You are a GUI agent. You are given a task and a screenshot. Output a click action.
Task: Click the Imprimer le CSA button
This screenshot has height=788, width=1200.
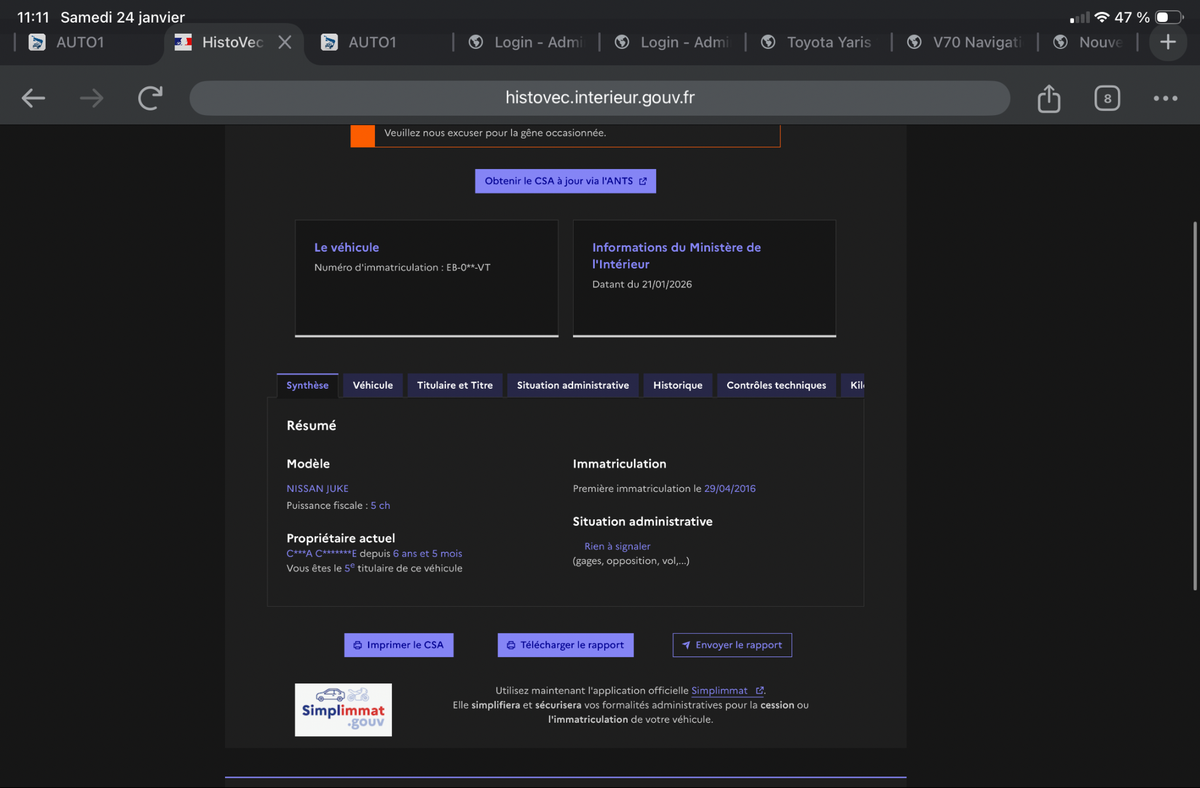pos(399,645)
